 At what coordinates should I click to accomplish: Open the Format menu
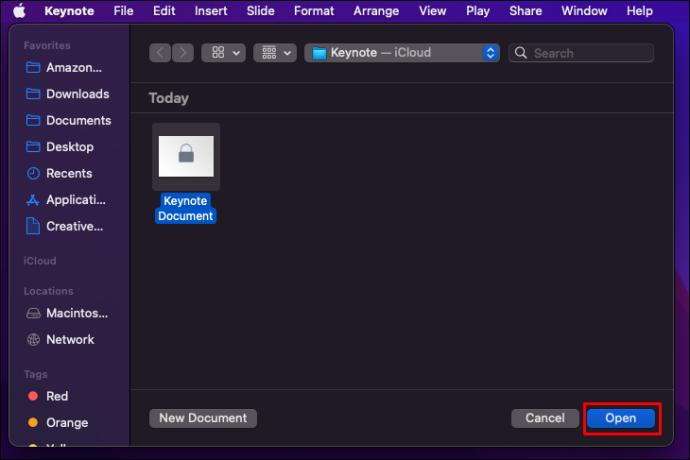pyautogui.click(x=314, y=11)
